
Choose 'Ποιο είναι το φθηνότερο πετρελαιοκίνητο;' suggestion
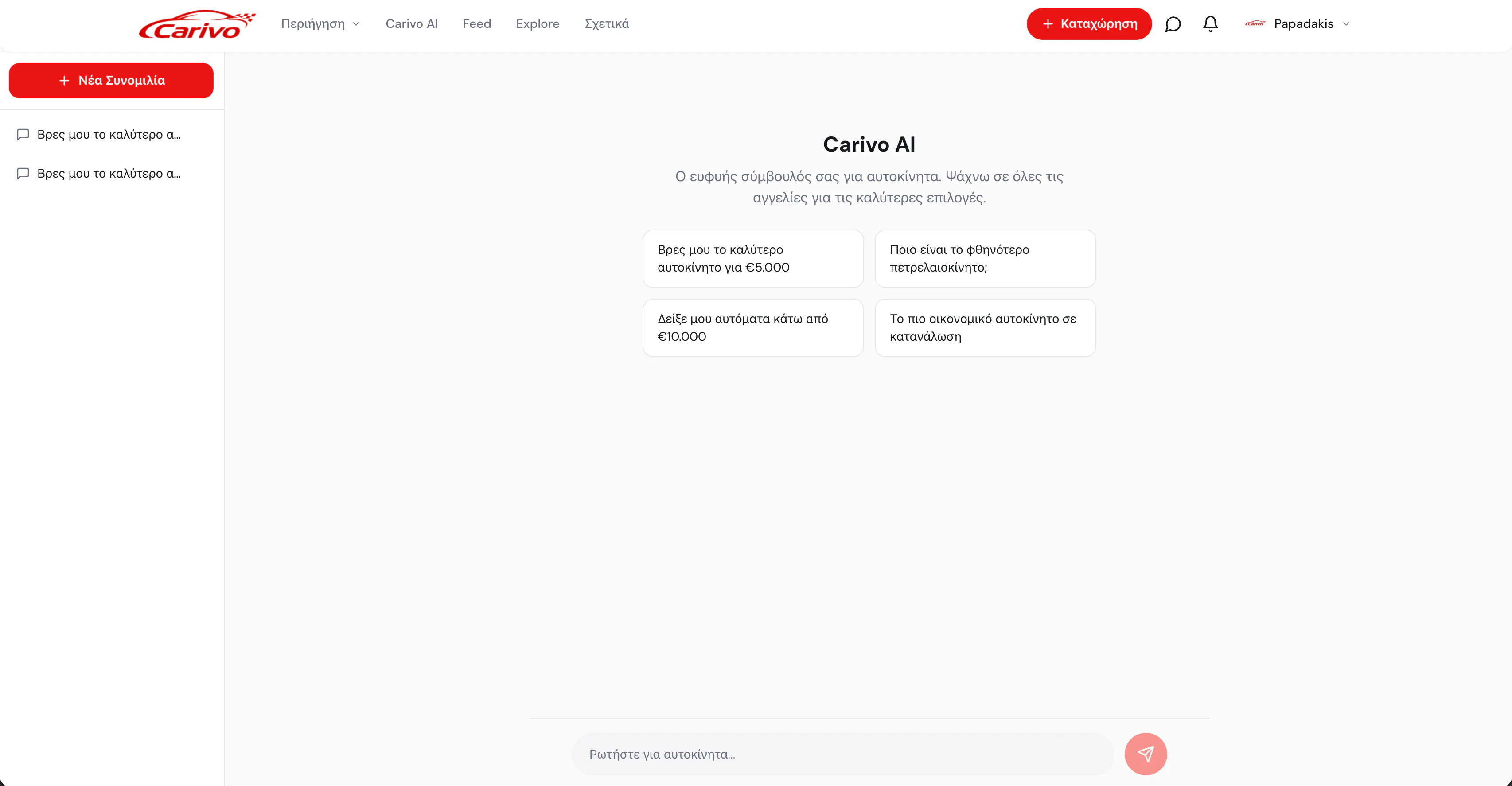pyautogui.click(x=985, y=259)
